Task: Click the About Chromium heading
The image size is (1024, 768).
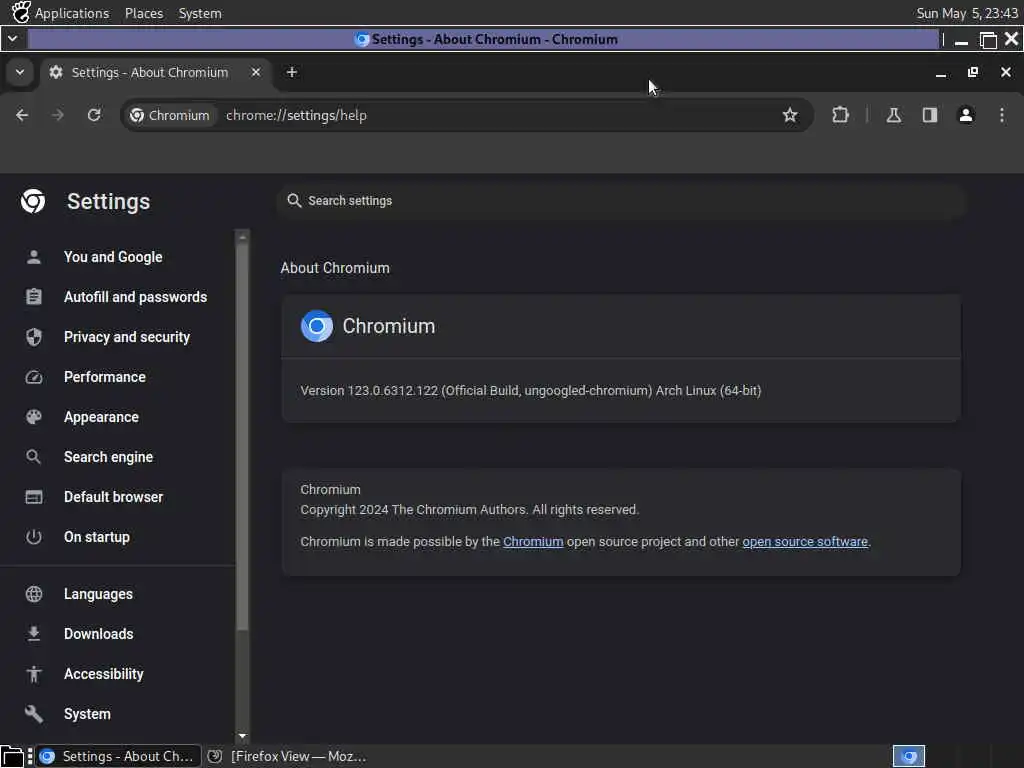Action: (335, 268)
